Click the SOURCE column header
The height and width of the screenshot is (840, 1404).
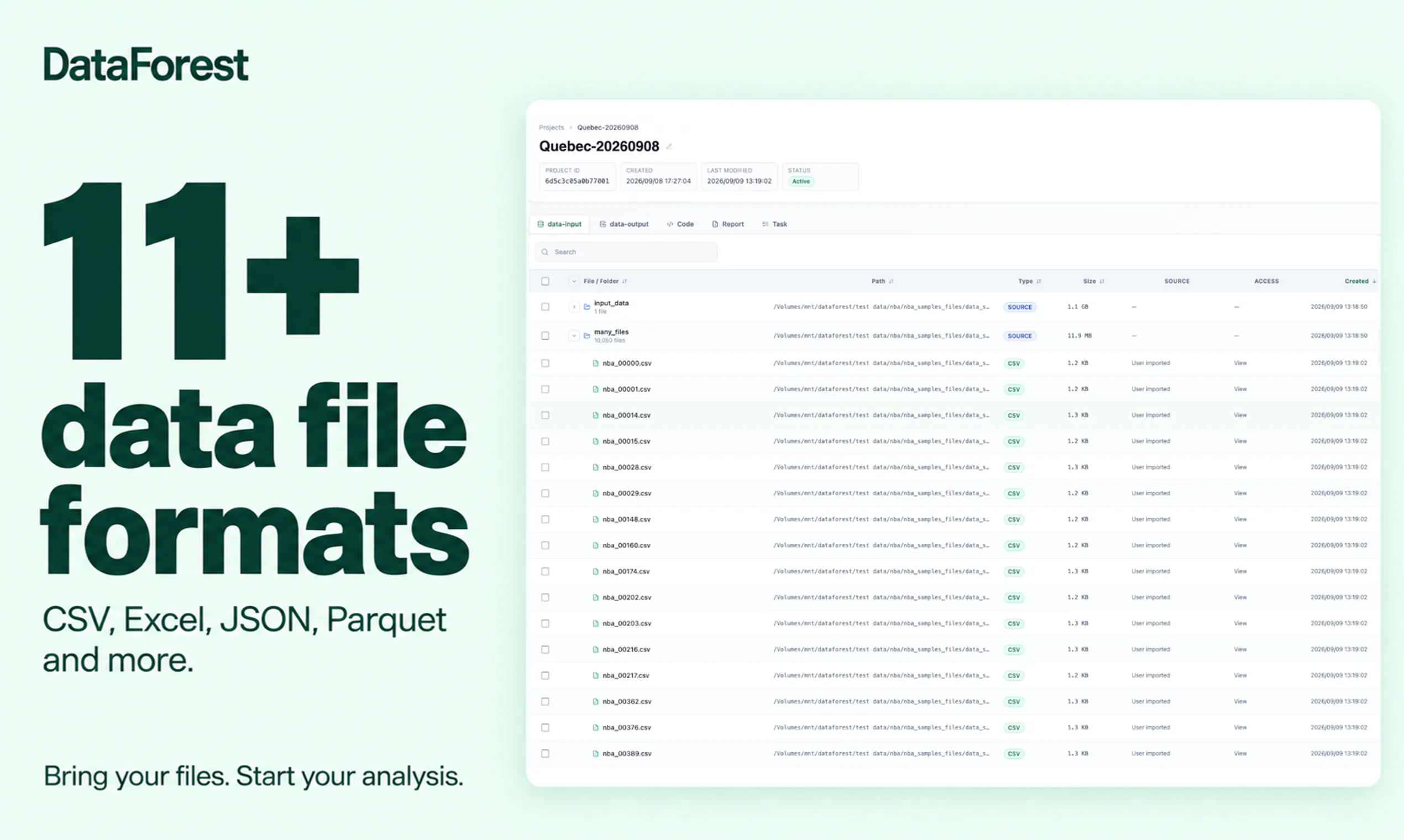point(1177,281)
